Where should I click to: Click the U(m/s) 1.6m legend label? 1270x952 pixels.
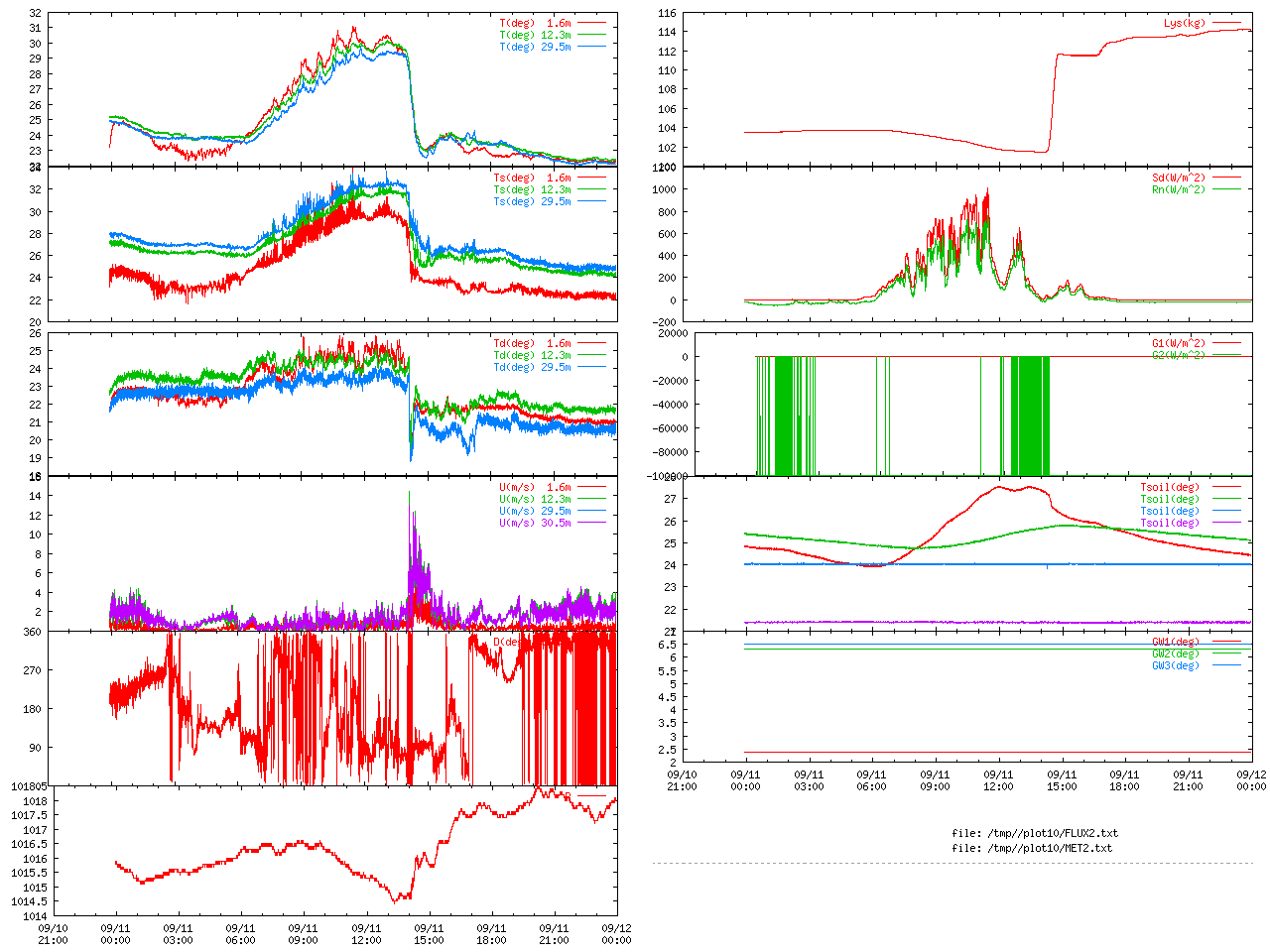pyautogui.click(x=536, y=488)
